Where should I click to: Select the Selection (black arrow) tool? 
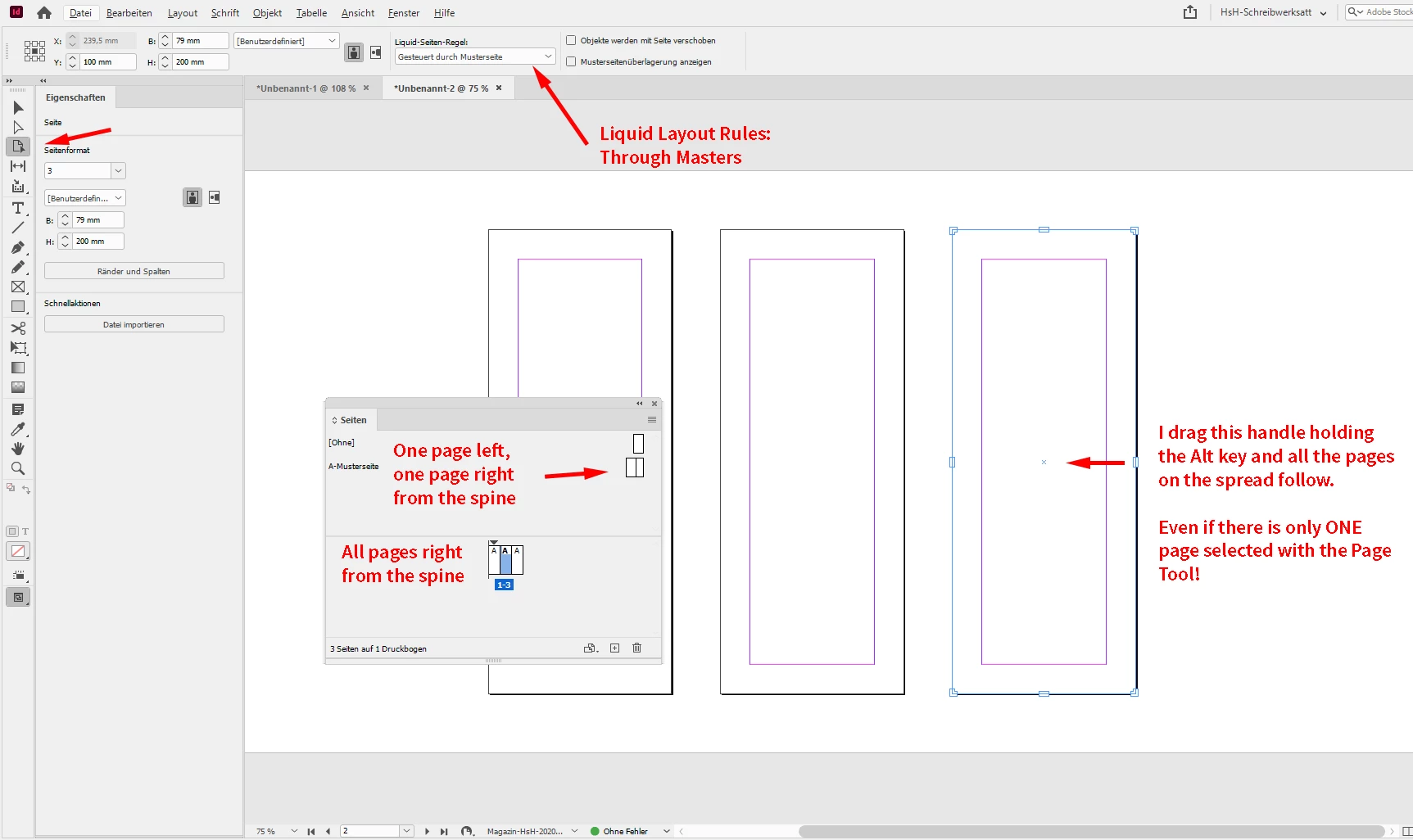[18, 107]
